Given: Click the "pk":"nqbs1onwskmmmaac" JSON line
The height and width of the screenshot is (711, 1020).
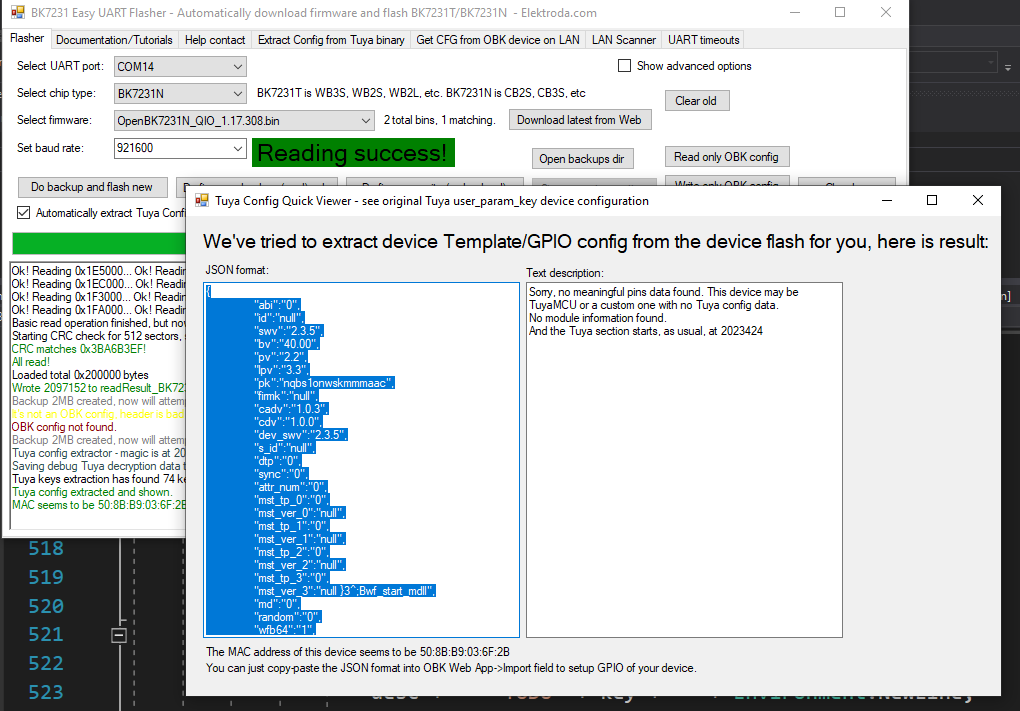Looking at the screenshot, I should pyautogui.click(x=323, y=383).
